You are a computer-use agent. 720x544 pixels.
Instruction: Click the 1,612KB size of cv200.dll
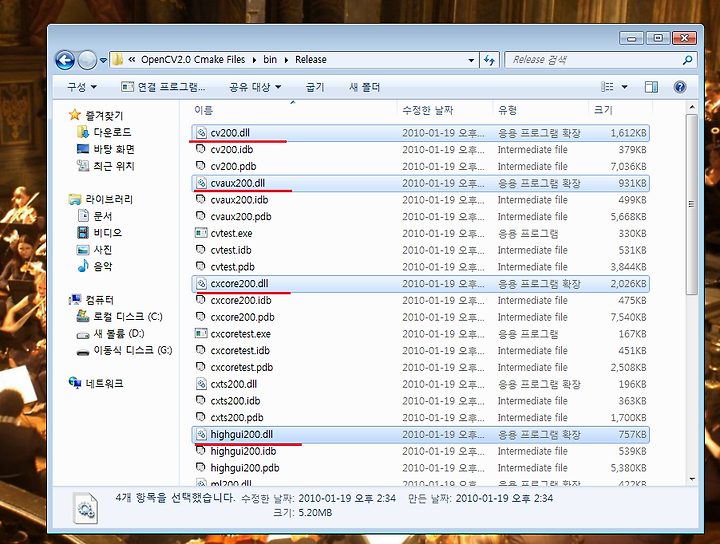[628, 133]
